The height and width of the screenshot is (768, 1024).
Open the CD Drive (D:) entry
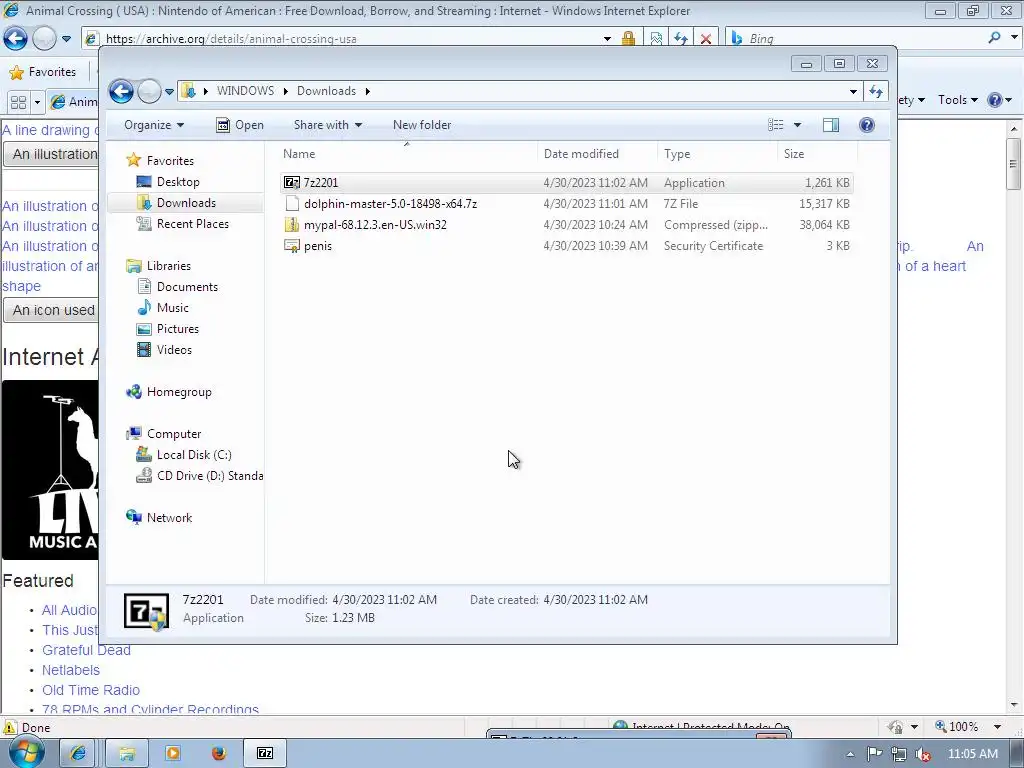tap(210, 475)
